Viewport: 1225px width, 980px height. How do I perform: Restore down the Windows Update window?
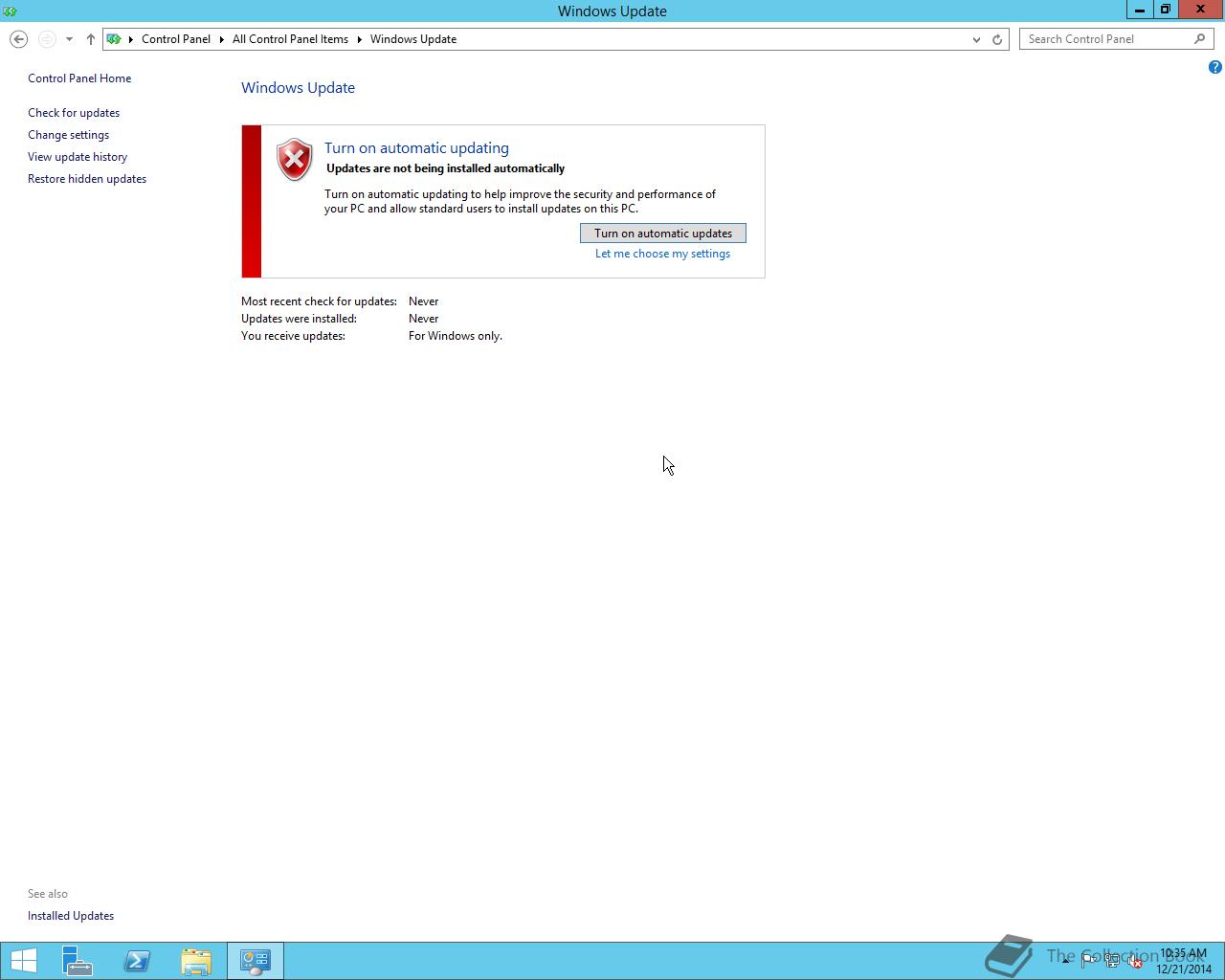pos(1165,10)
